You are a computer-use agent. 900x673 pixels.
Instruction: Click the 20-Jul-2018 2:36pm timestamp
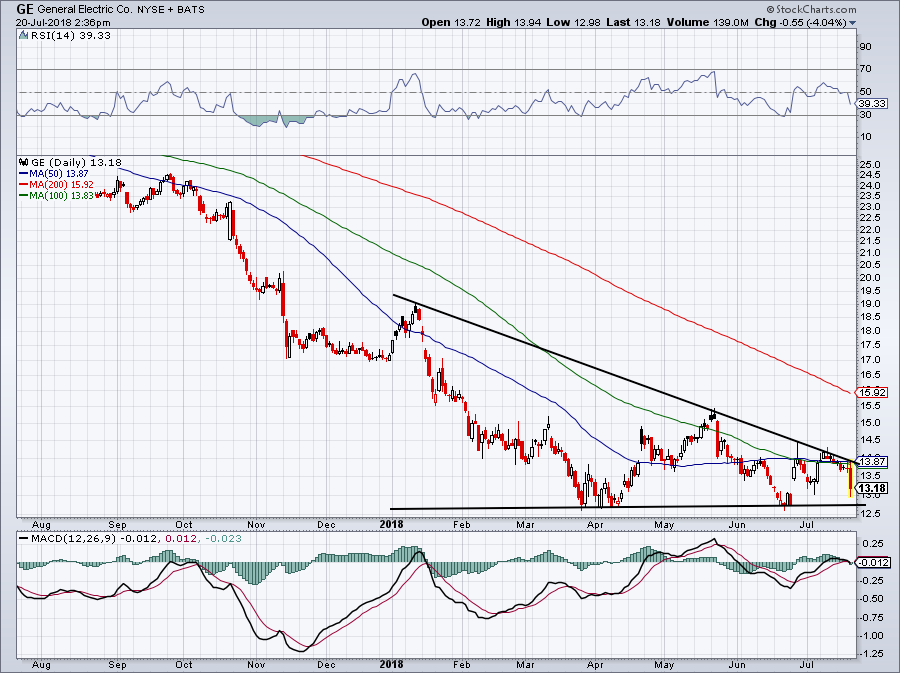63,23
